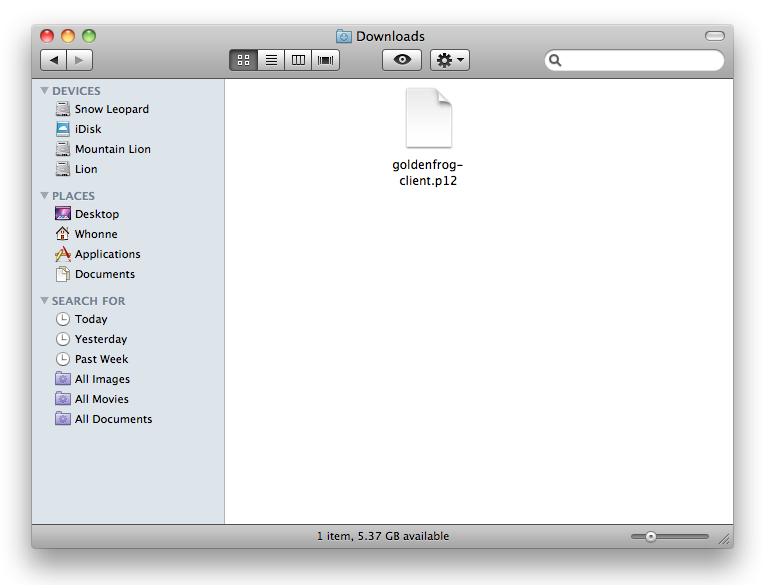Viewport: 762px width, 585px height.
Task: Click the window resize grip corner
Action: (724, 538)
